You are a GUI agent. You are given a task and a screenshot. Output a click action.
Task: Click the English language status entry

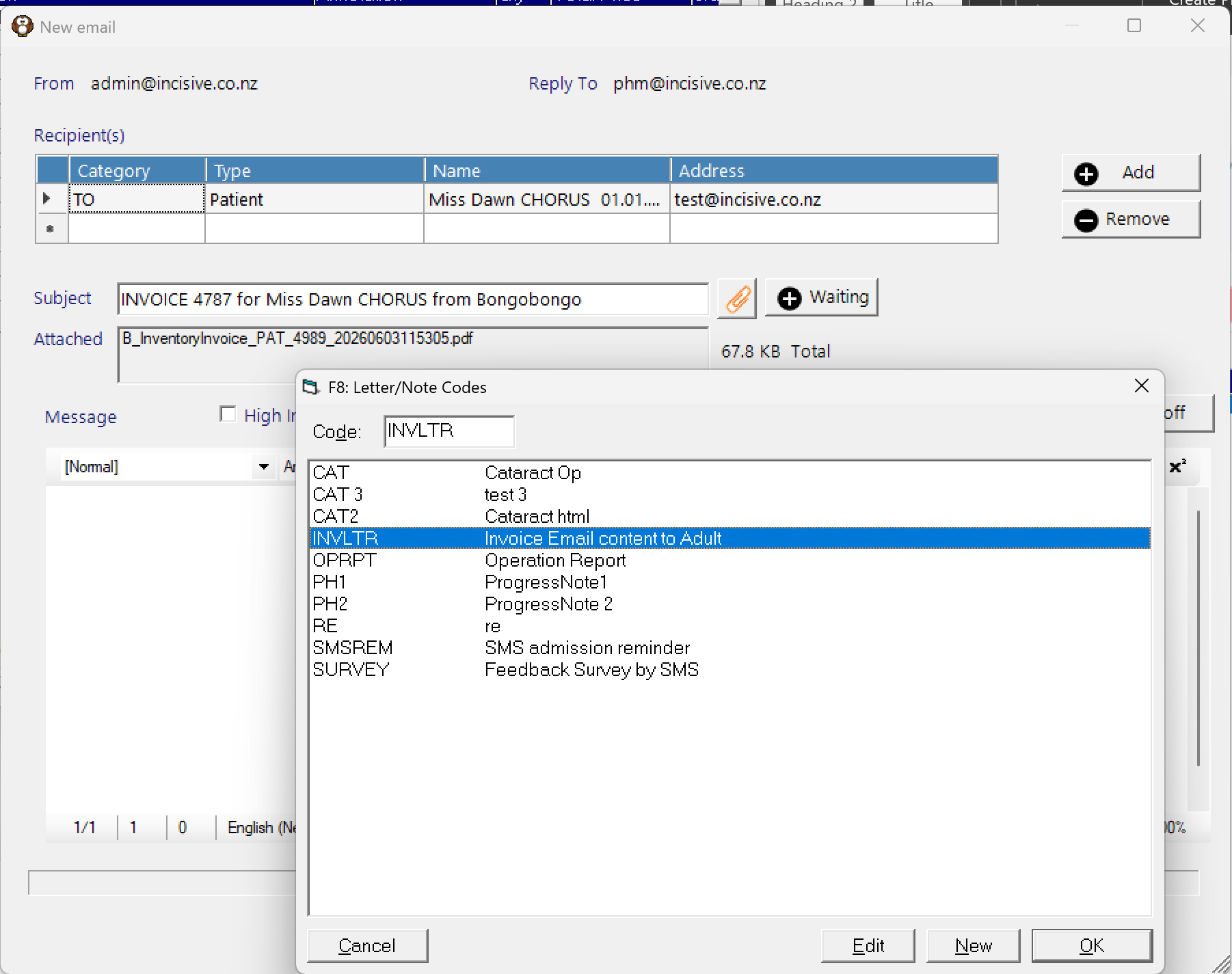[x=262, y=828]
